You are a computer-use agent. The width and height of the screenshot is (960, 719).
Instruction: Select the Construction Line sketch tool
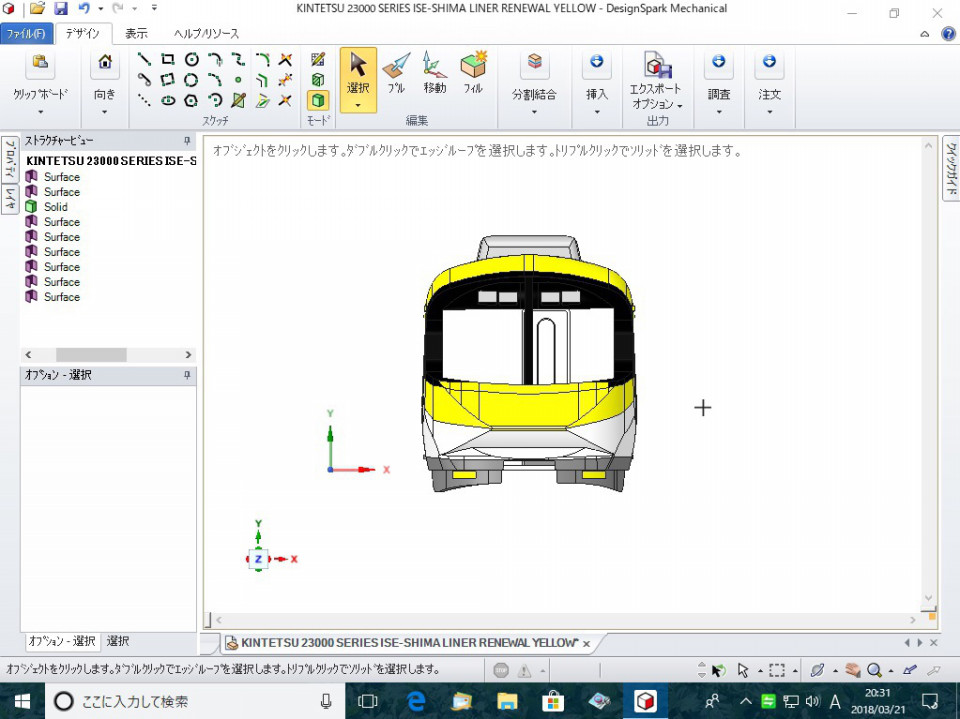pos(144,100)
